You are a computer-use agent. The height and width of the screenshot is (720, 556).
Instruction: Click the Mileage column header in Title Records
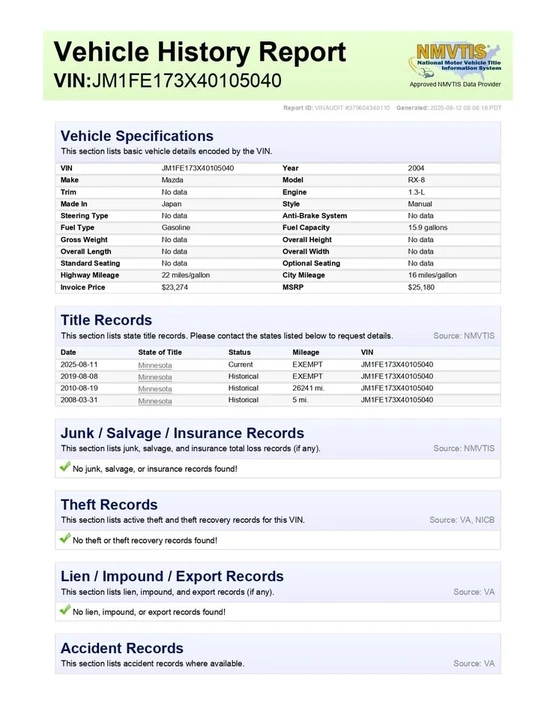306,352
